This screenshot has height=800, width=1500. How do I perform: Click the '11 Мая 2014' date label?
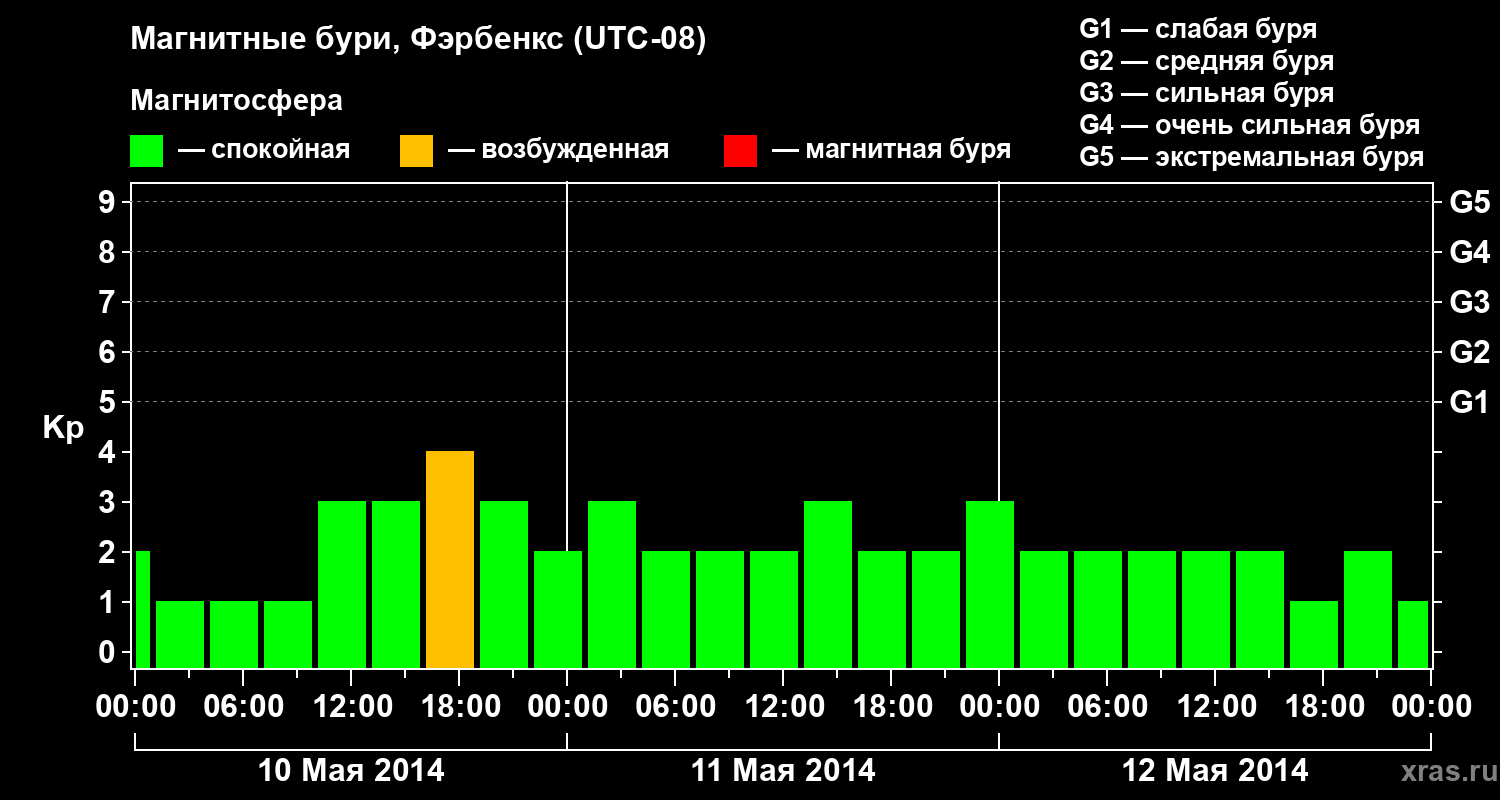tap(783, 770)
